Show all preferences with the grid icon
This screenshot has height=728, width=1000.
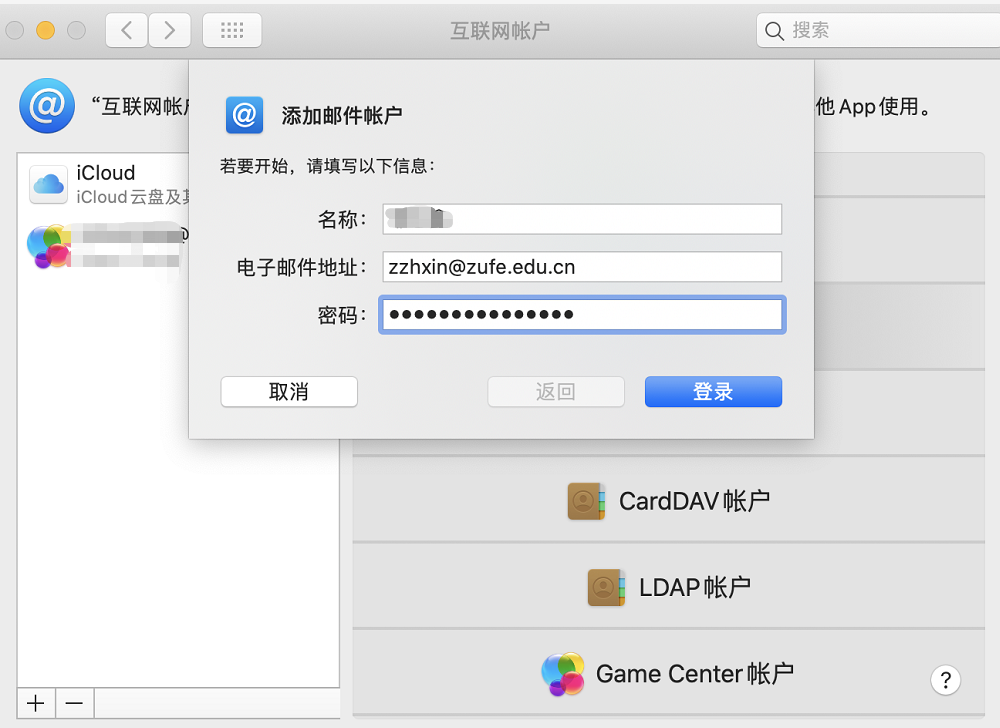[x=232, y=30]
